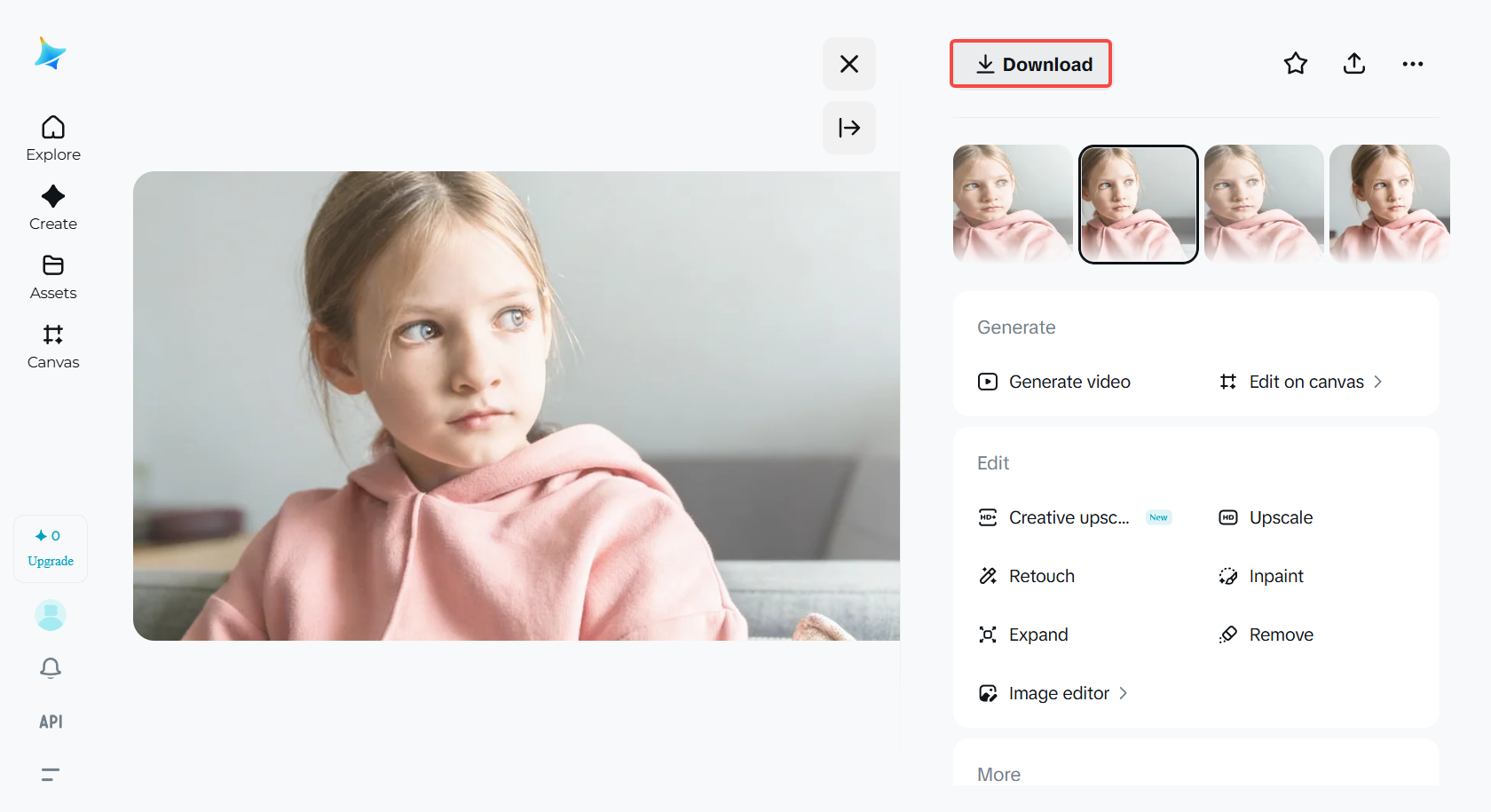Select the second image variation thumbnail
The image size is (1491, 812).
(1139, 204)
